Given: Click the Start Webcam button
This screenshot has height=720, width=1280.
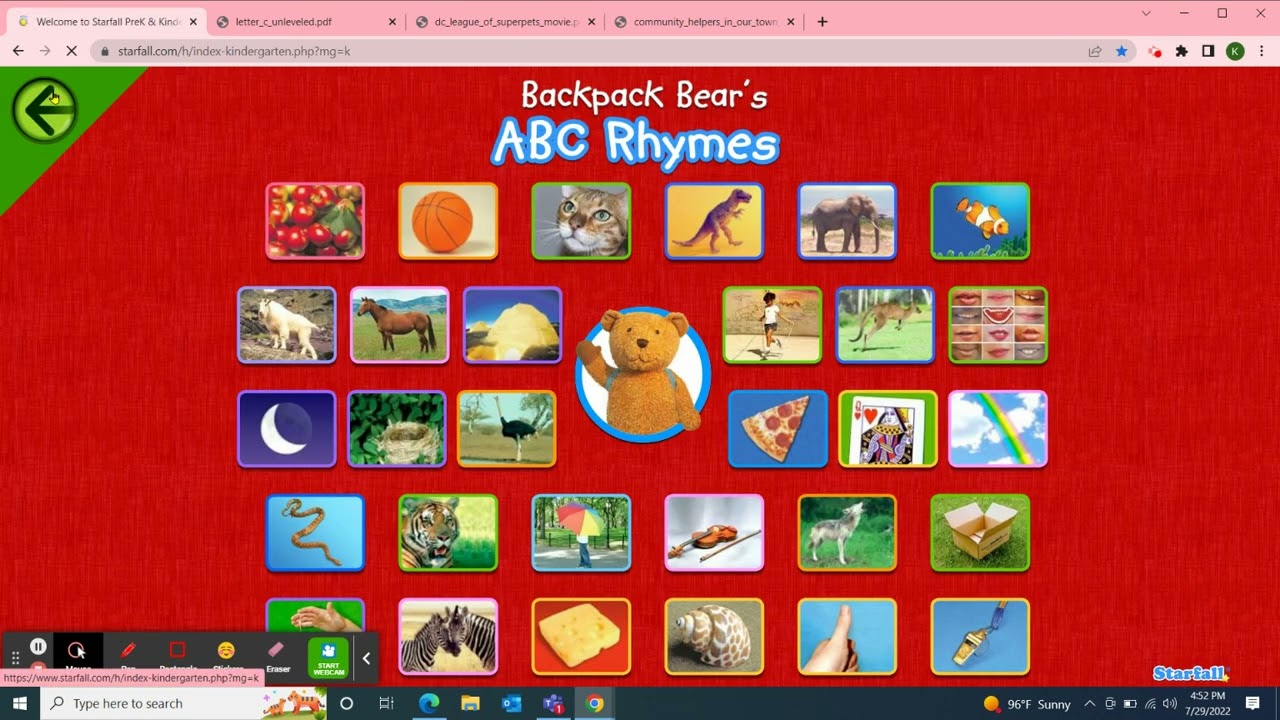Looking at the screenshot, I should [x=328, y=657].
